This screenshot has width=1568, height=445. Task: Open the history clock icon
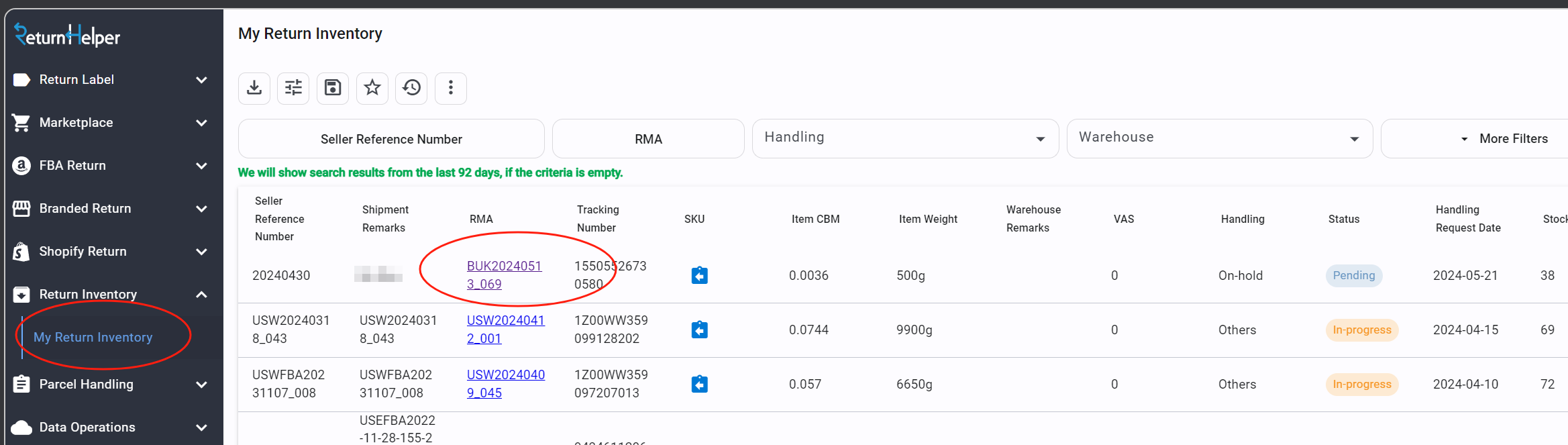pyautogui.click(x=411, y=88)
